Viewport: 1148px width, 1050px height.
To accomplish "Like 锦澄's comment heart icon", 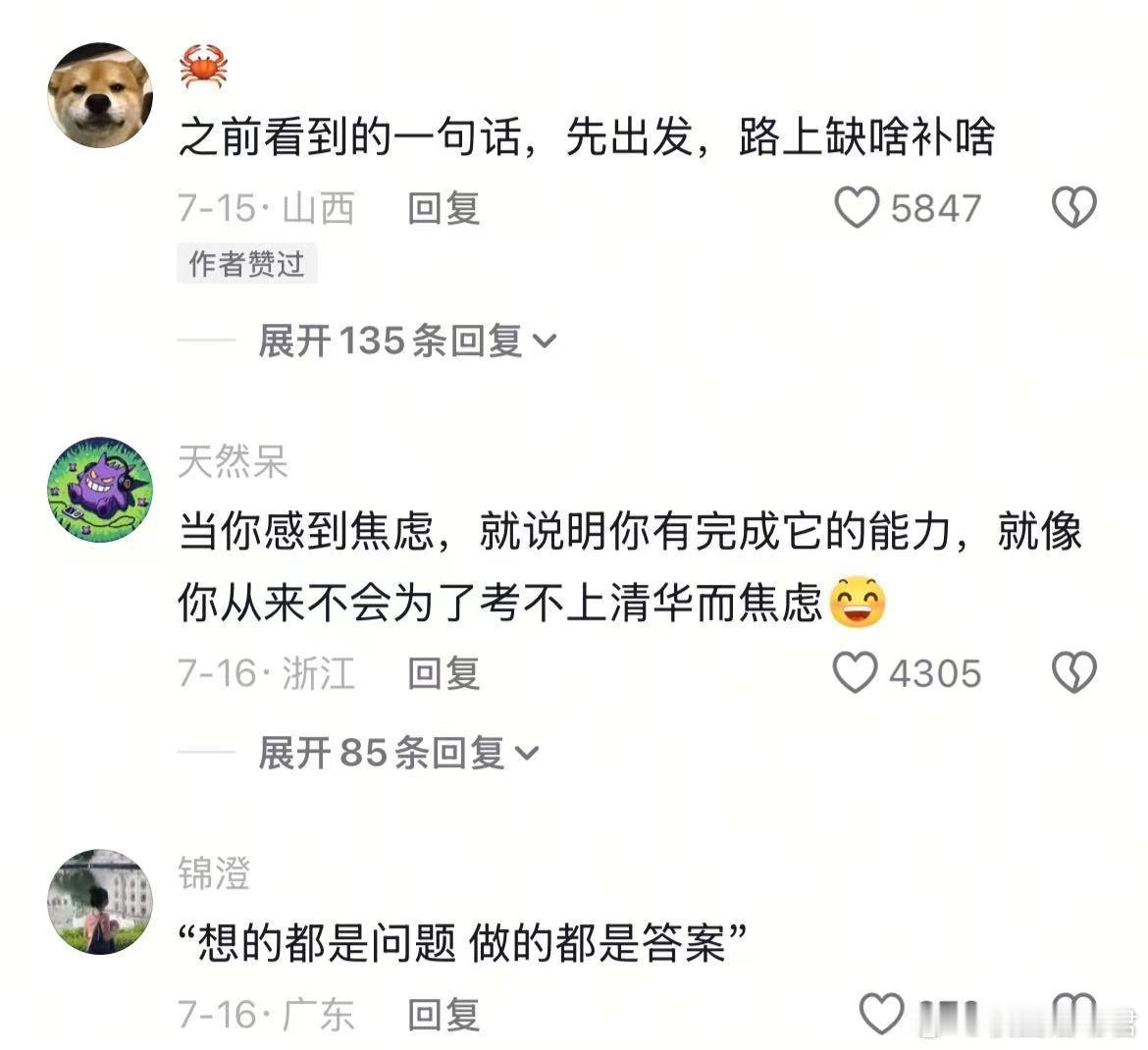I will tap(881, 1014).
